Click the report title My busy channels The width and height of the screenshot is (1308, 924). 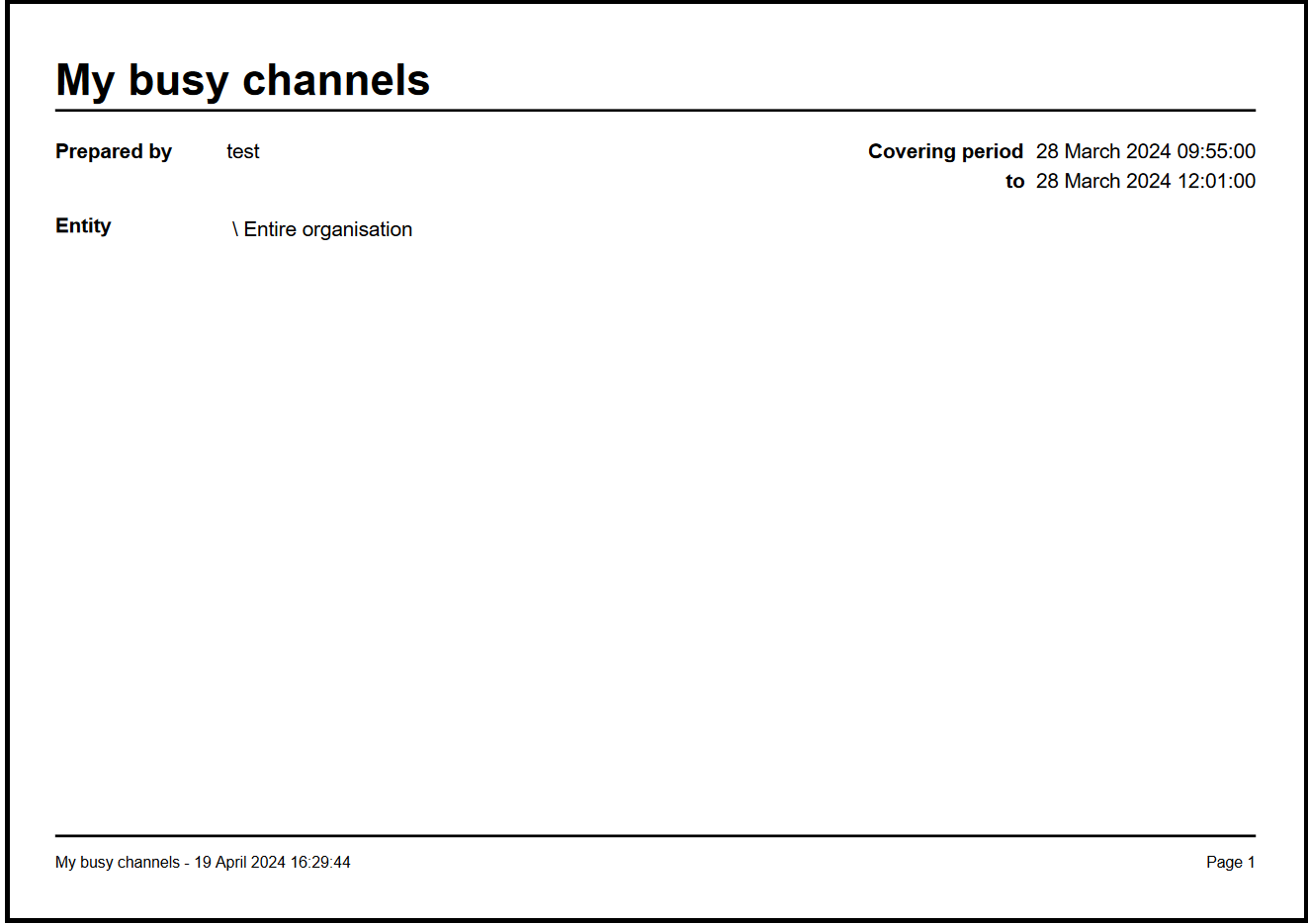(x=241, y=80)
